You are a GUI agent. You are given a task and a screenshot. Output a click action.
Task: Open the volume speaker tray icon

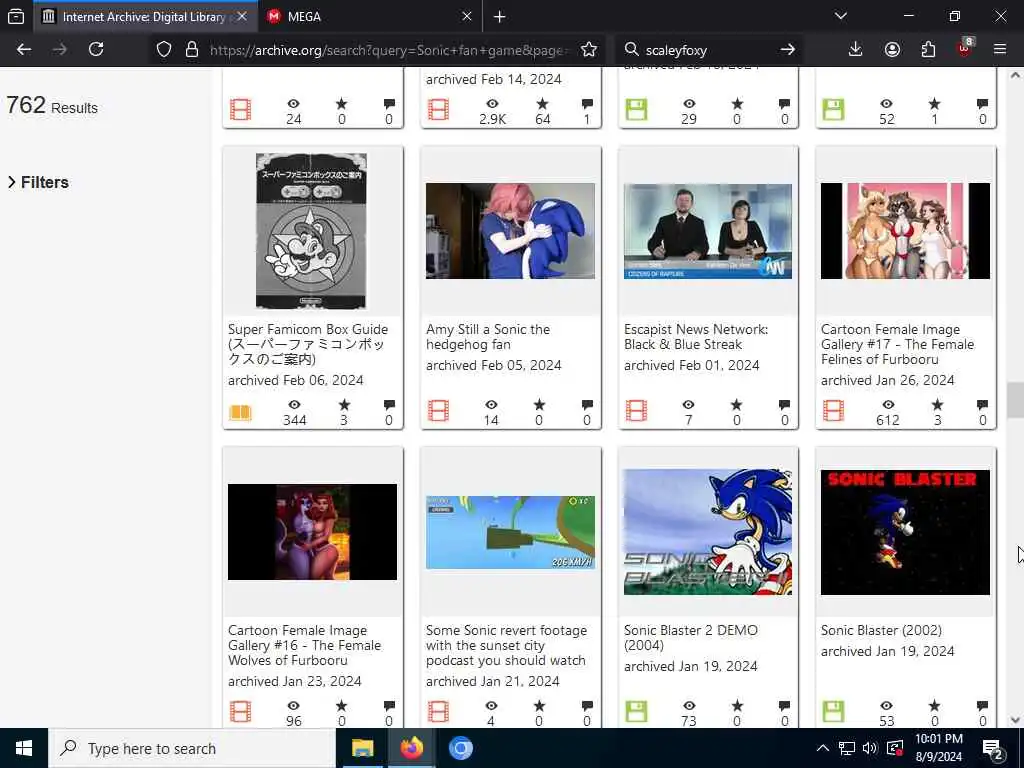click(x=870, y=748)
